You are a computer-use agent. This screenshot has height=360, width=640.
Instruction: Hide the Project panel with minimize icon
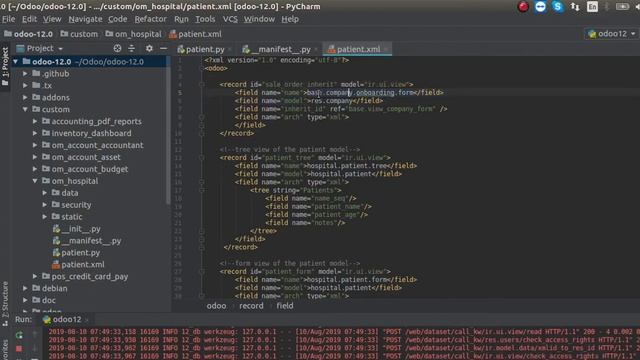(163, 49)
